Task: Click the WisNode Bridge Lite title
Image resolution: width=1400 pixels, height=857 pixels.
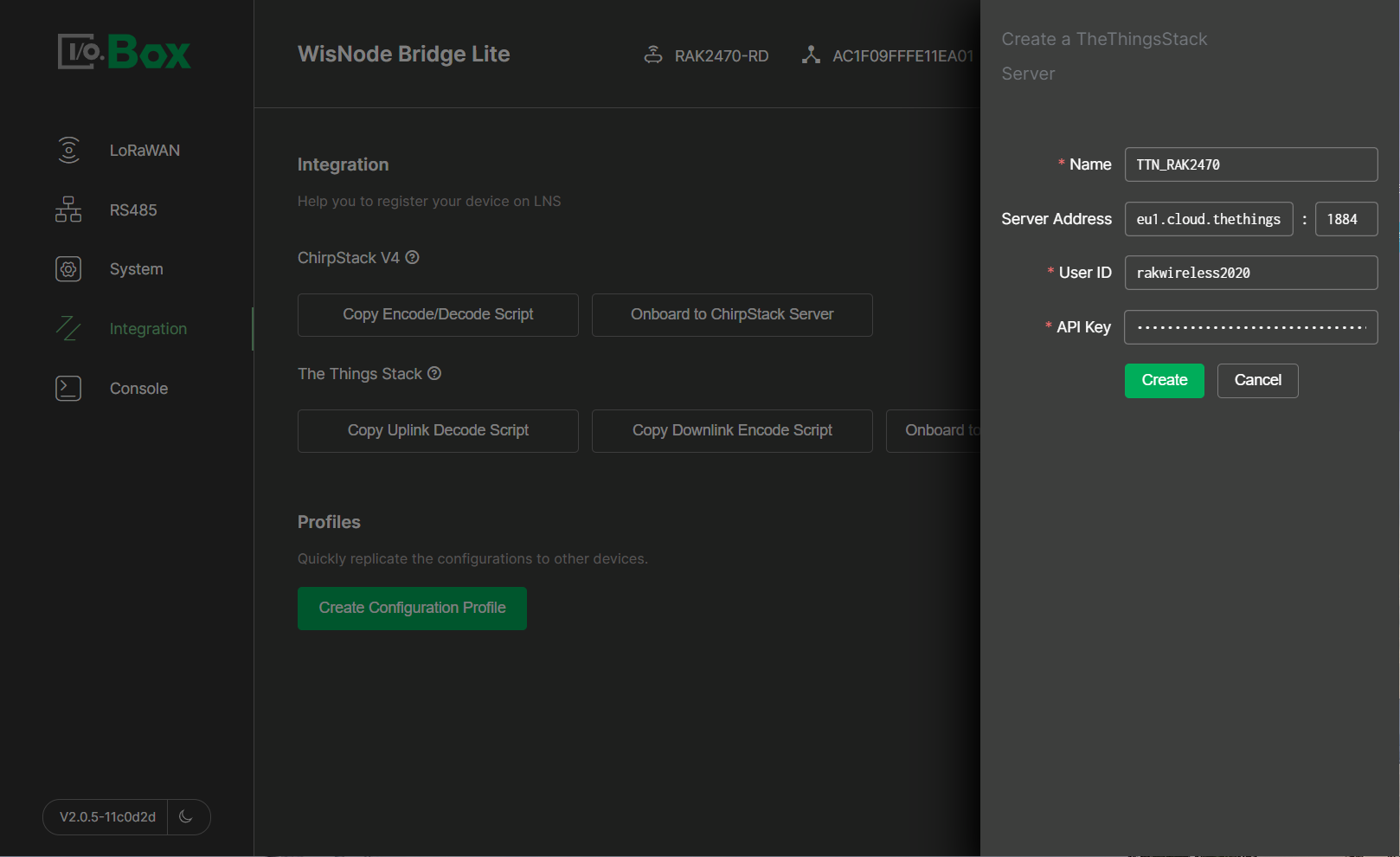Action: [403, 54]
